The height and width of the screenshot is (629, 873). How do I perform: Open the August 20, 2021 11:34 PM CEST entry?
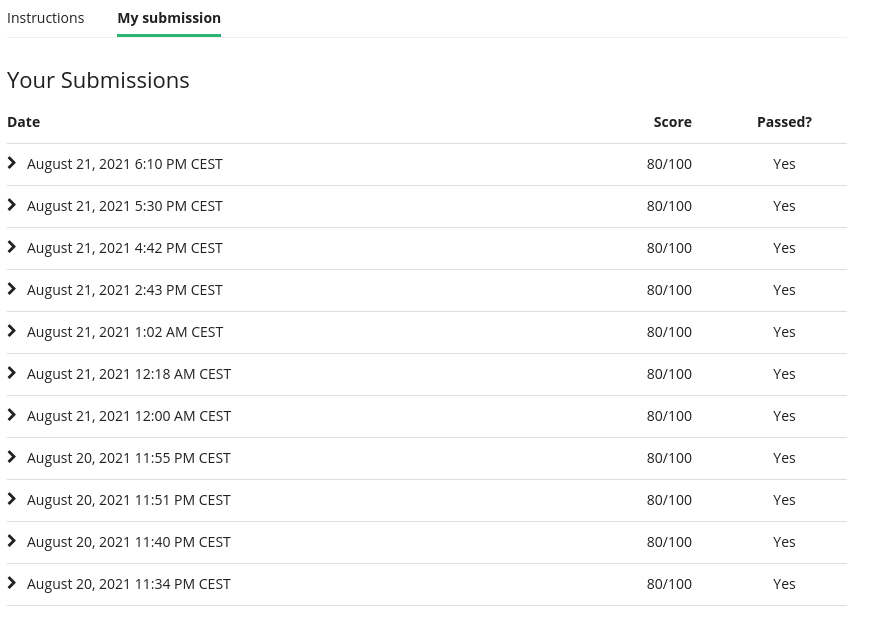click(427, 584)
